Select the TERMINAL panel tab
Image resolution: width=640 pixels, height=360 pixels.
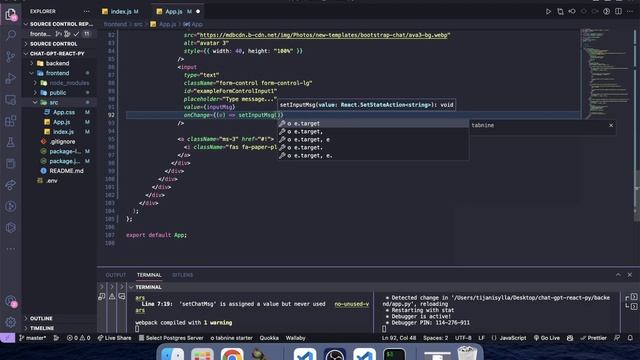(x=149, y=275)
